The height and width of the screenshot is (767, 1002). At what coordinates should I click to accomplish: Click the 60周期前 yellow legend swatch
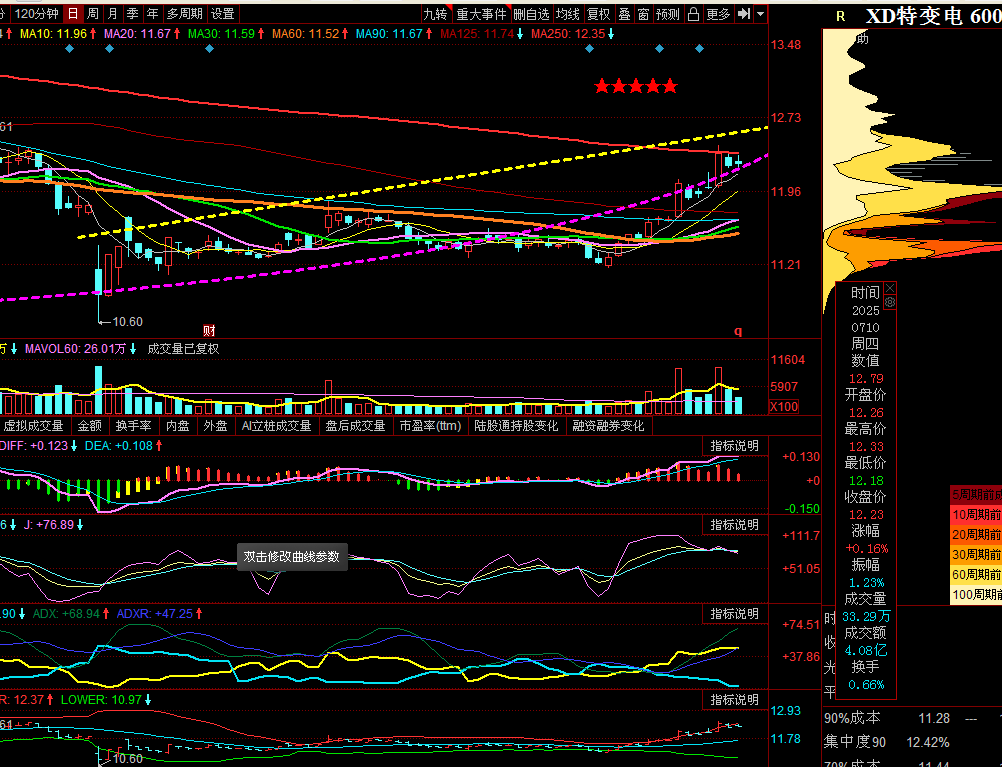click(x=976, y=575)
